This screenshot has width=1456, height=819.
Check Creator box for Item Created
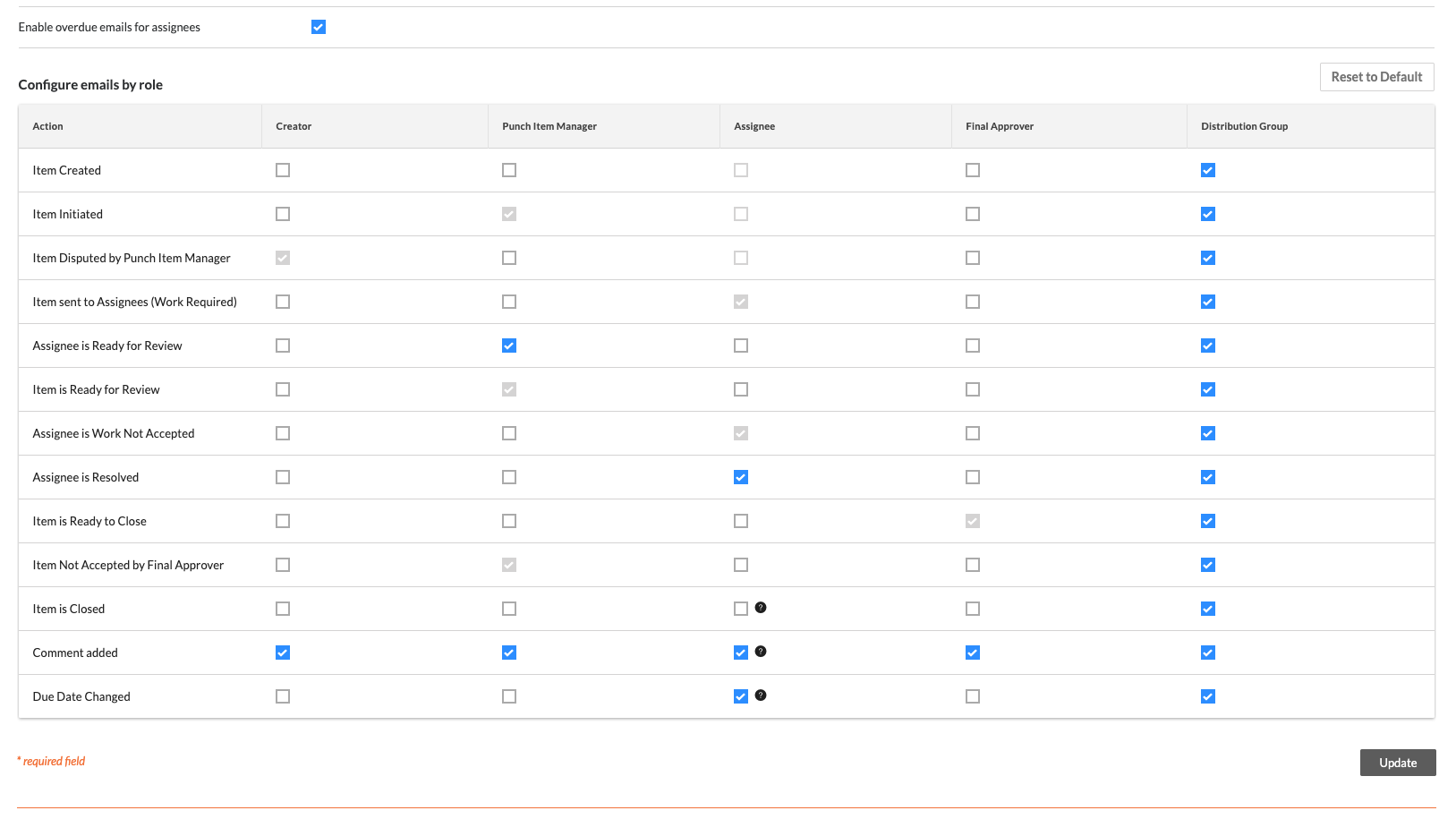click(x=283, y=170)
